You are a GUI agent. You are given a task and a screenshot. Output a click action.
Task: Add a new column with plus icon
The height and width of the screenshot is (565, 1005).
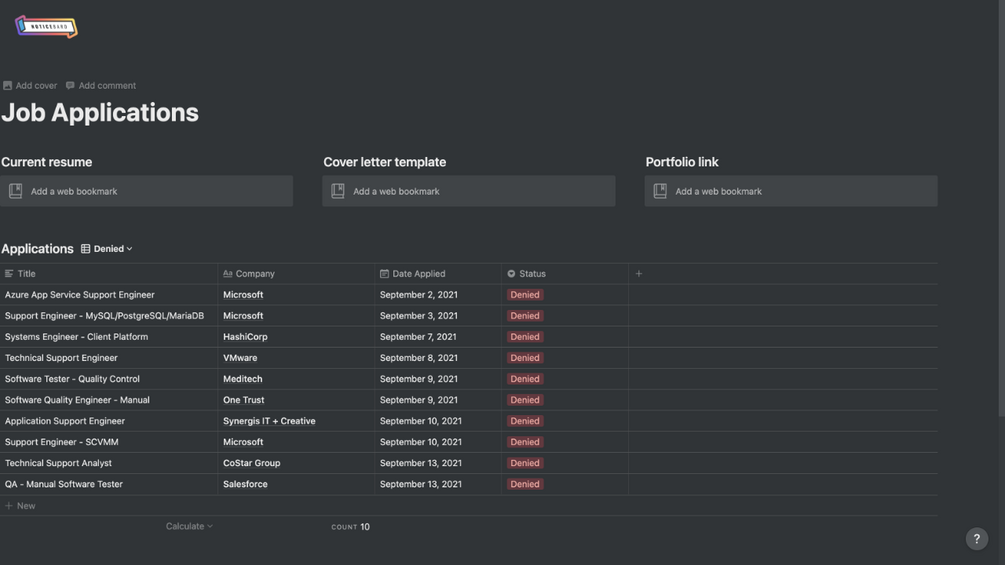639,273
